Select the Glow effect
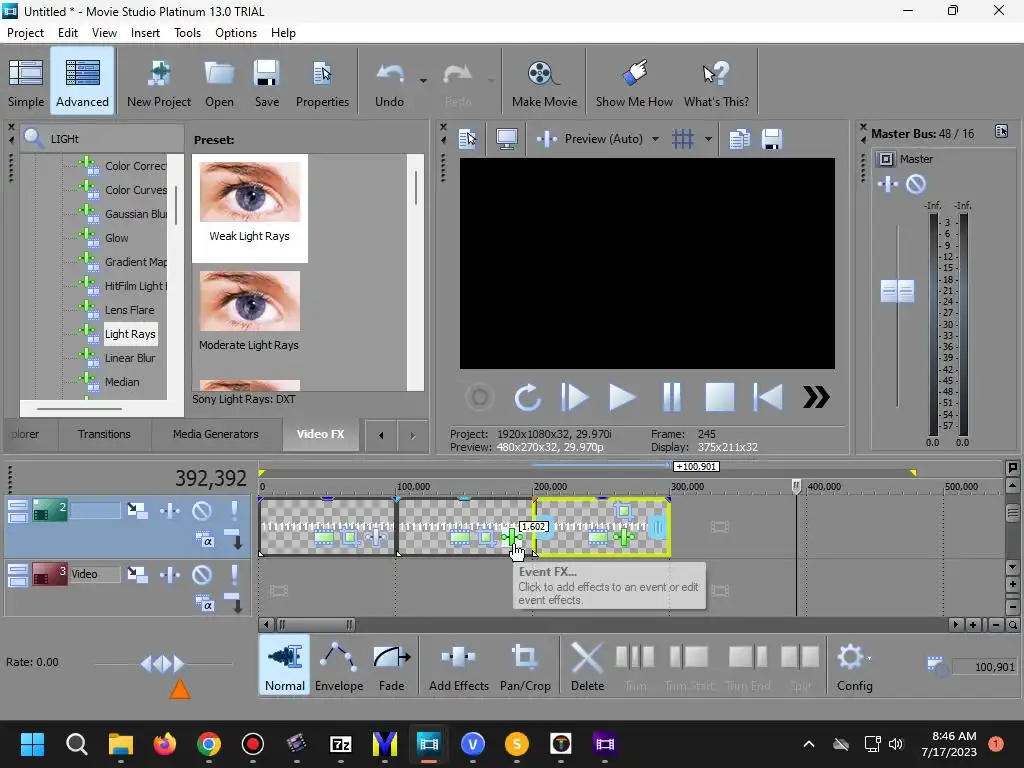 pyautogui.click(x=117, y=238)
